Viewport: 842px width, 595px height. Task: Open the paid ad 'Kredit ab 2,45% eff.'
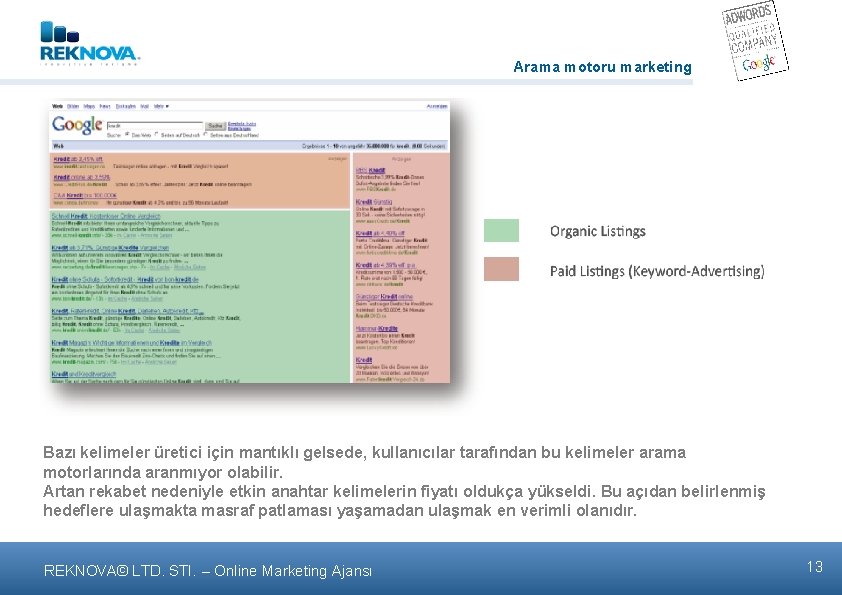coord(78,159)
